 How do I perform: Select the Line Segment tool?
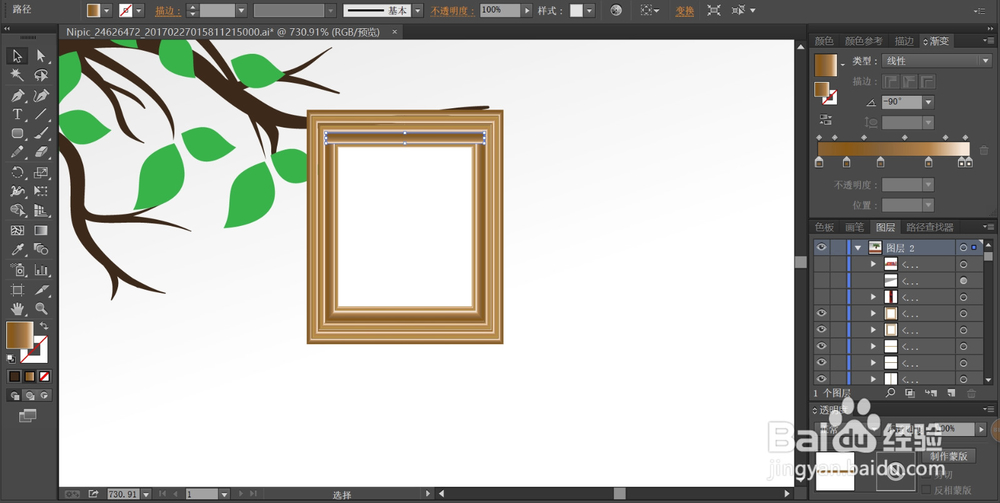click(41, 115)
